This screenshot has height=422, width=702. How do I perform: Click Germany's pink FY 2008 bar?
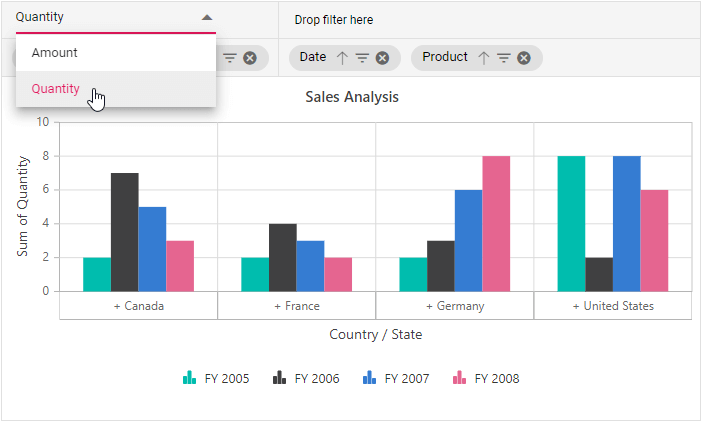(x=496, y=223)
